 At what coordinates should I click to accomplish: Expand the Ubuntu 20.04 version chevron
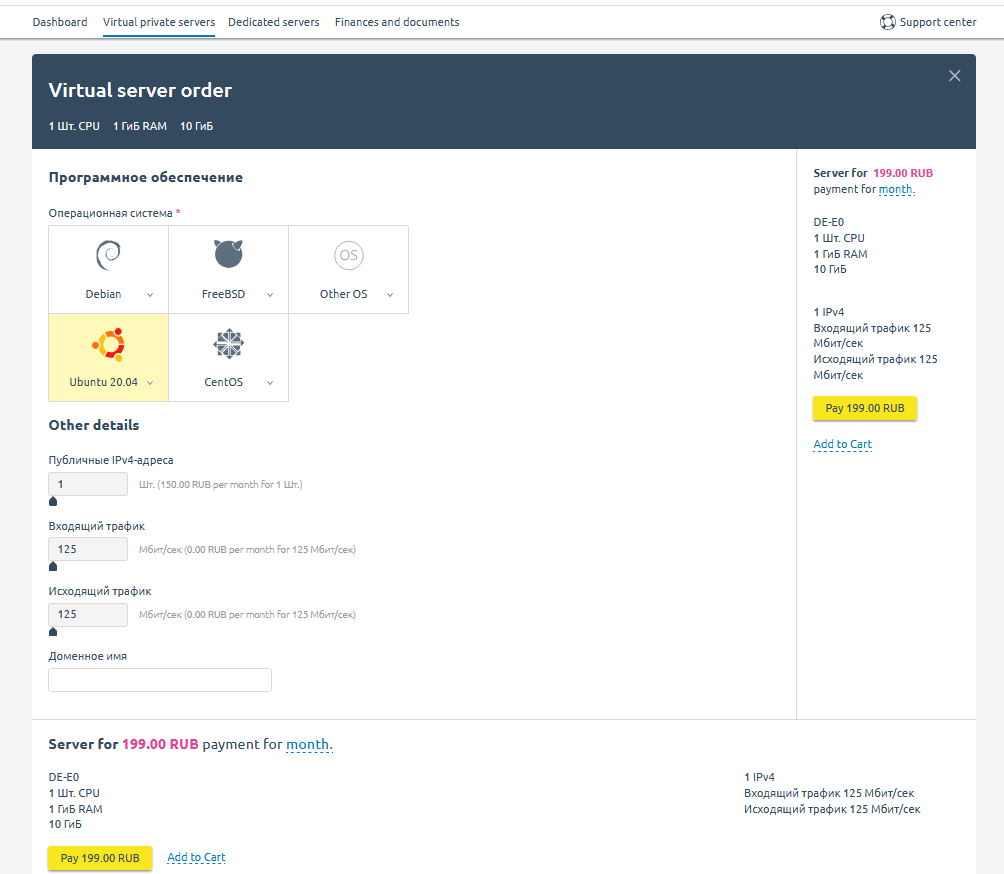pos(150,383)
